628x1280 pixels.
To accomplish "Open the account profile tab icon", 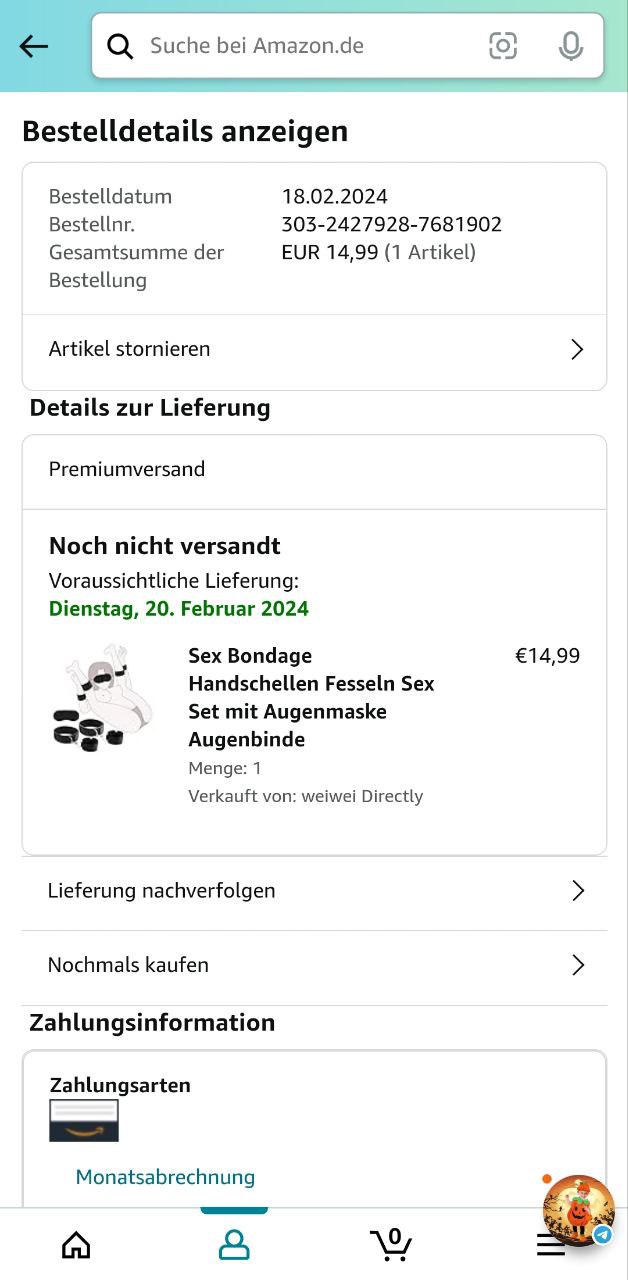I will pyautogui.click(x=234, y=1245).
